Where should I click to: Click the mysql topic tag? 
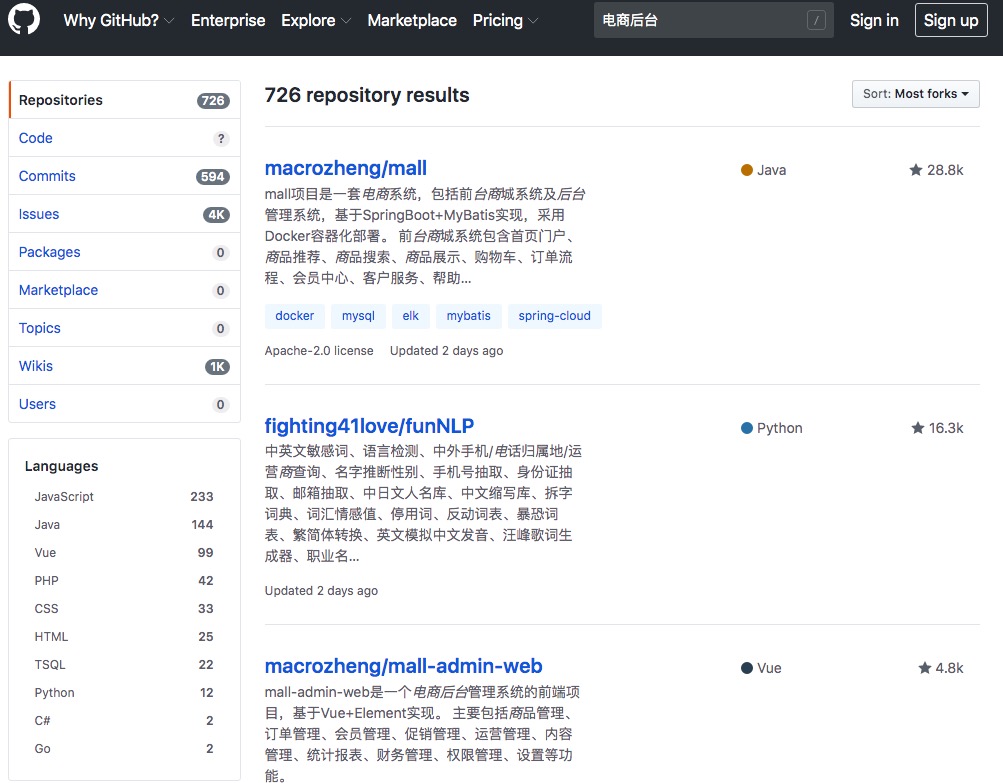(x=358, y=316)
